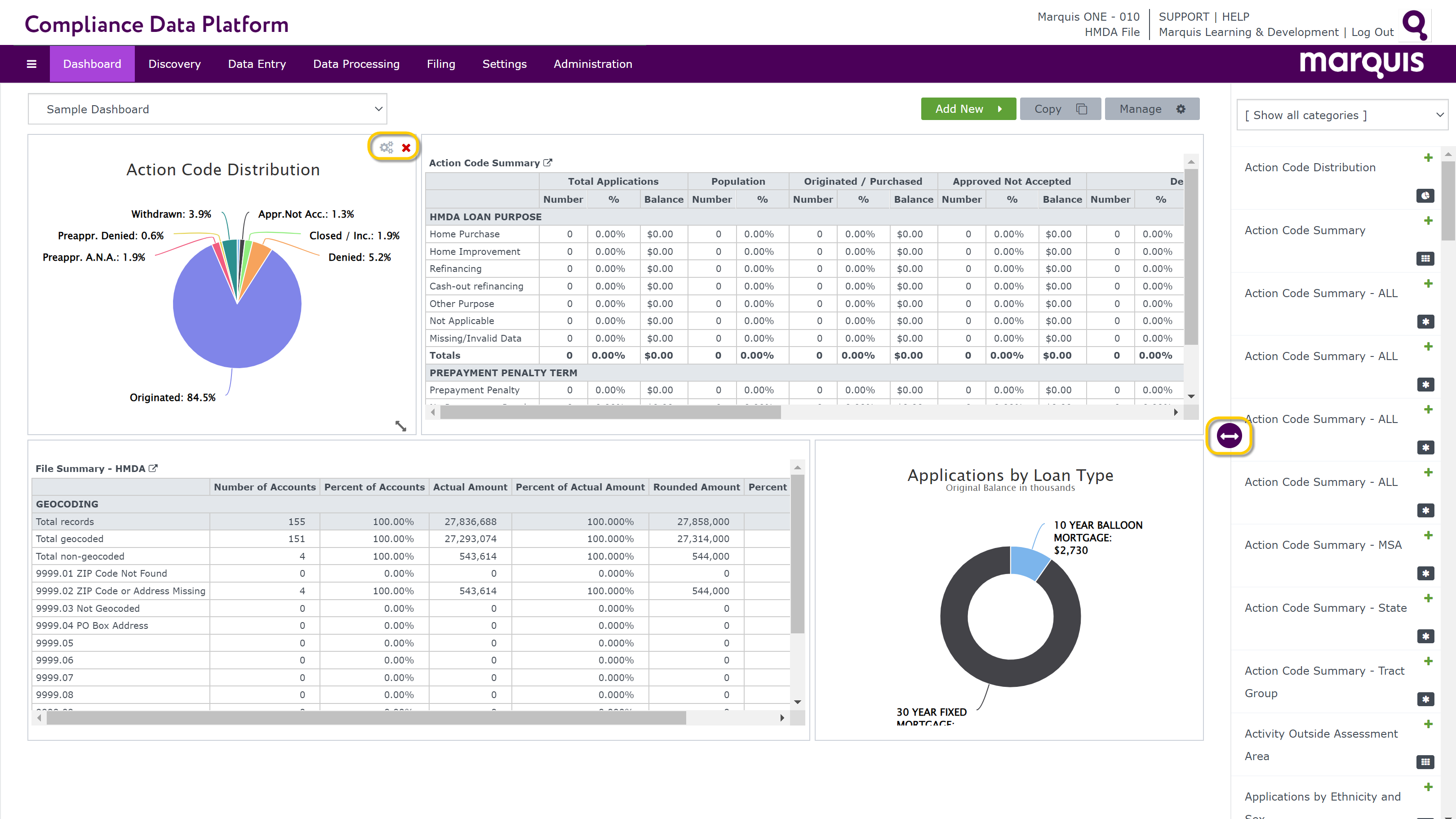Click 'Originated / Purchased' column header
The width and height of the screenshot is (1456, 819).
point(863,182)
